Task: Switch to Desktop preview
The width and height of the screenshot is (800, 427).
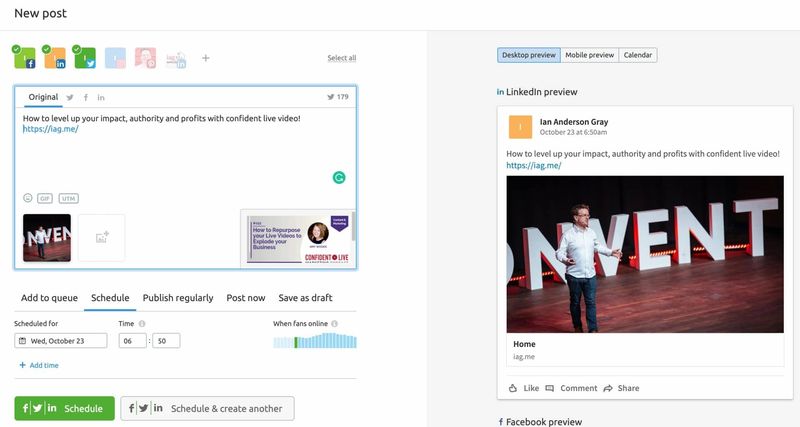Action: pos(529,55)
